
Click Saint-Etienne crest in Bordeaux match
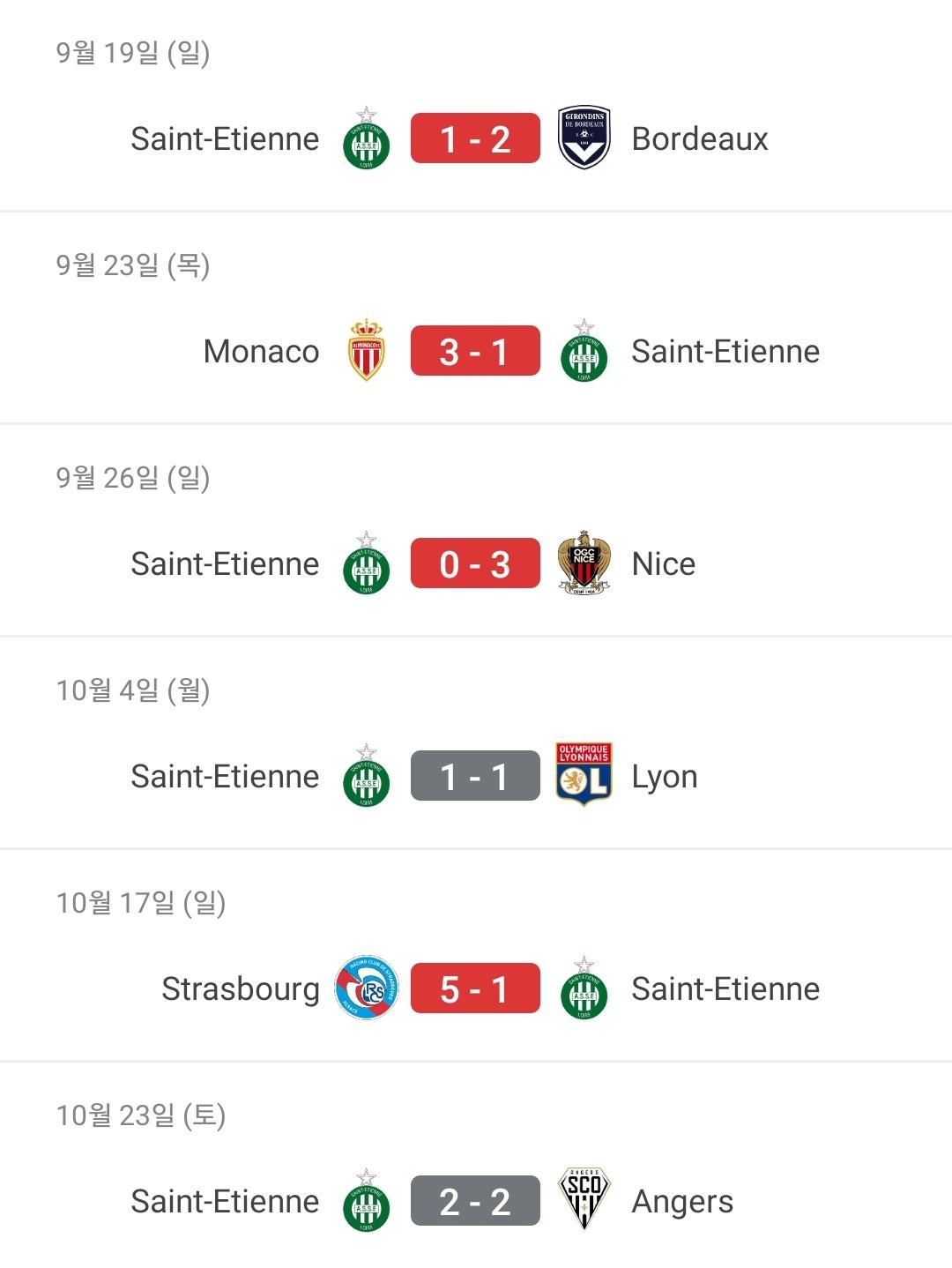(x=367, y=138)
